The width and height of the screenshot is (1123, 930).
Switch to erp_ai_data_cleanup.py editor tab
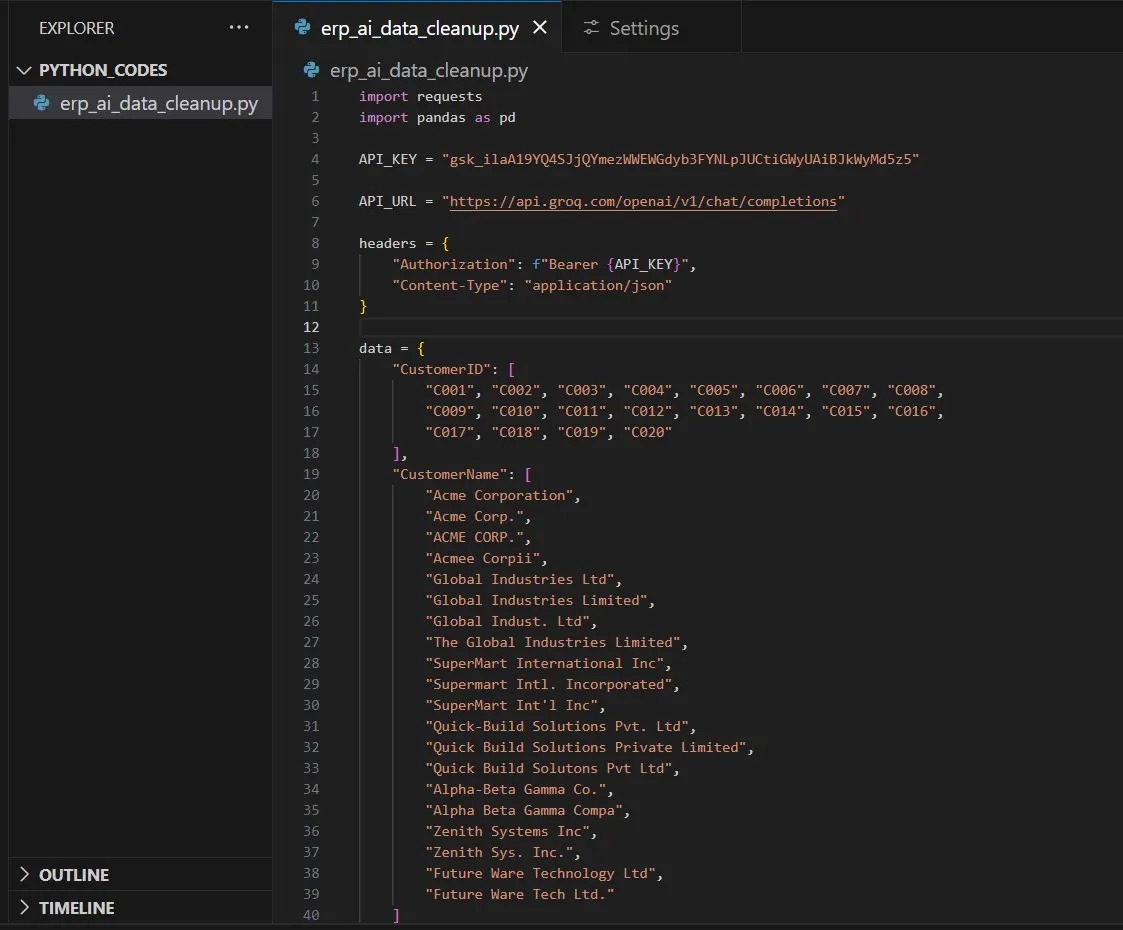coord(419,29)
